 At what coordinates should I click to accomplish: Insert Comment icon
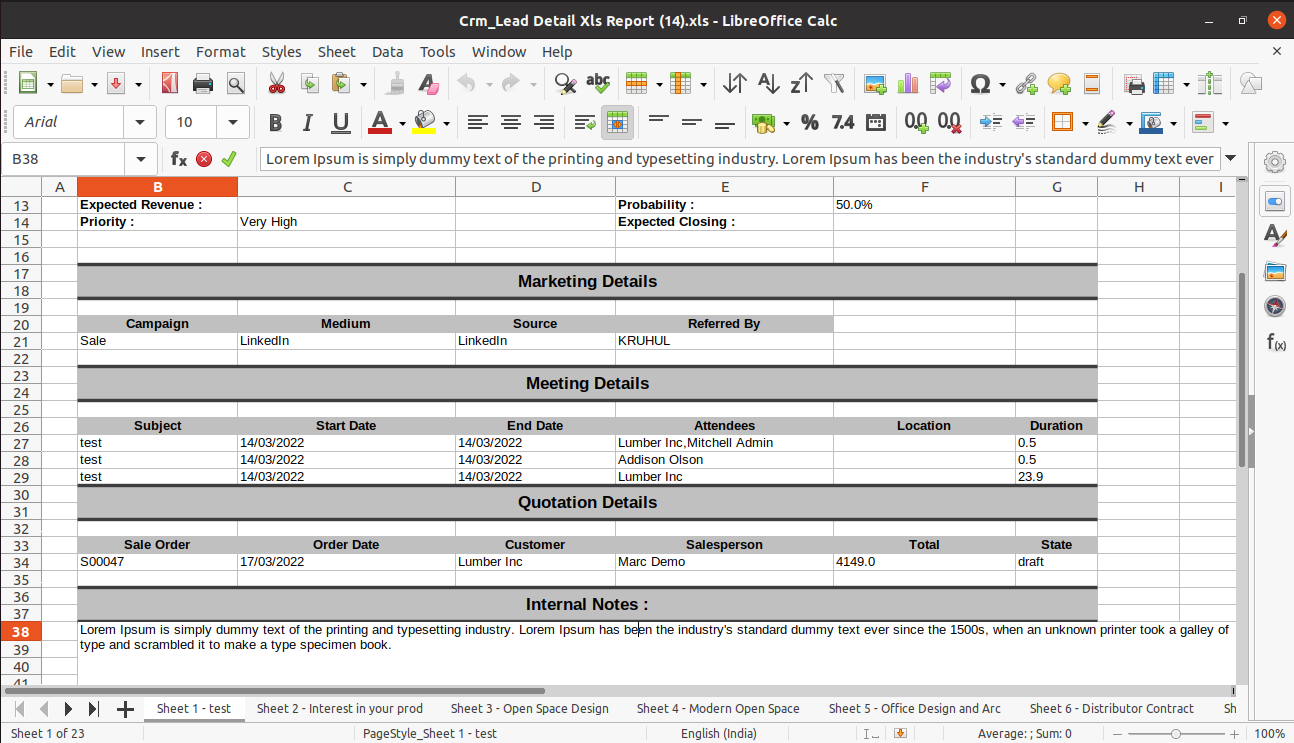pyautogui.click(x=1059, y=84)
